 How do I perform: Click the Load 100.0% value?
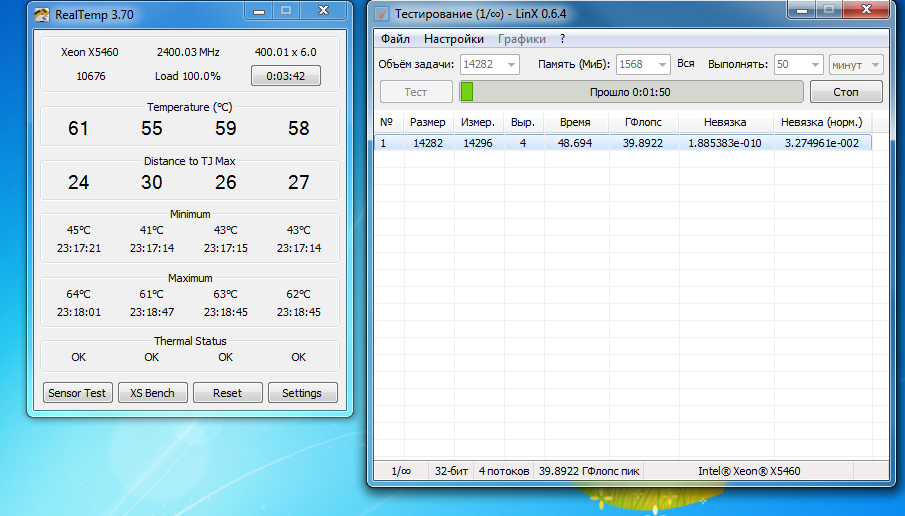click(x=188, y=76)
